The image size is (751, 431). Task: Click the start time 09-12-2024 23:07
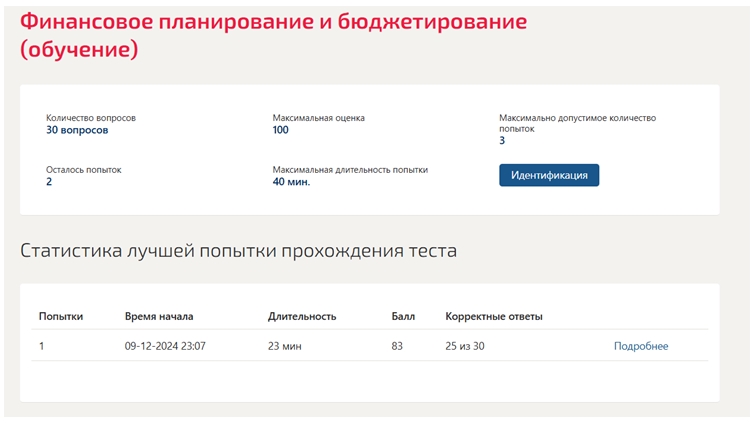[165, 346]
